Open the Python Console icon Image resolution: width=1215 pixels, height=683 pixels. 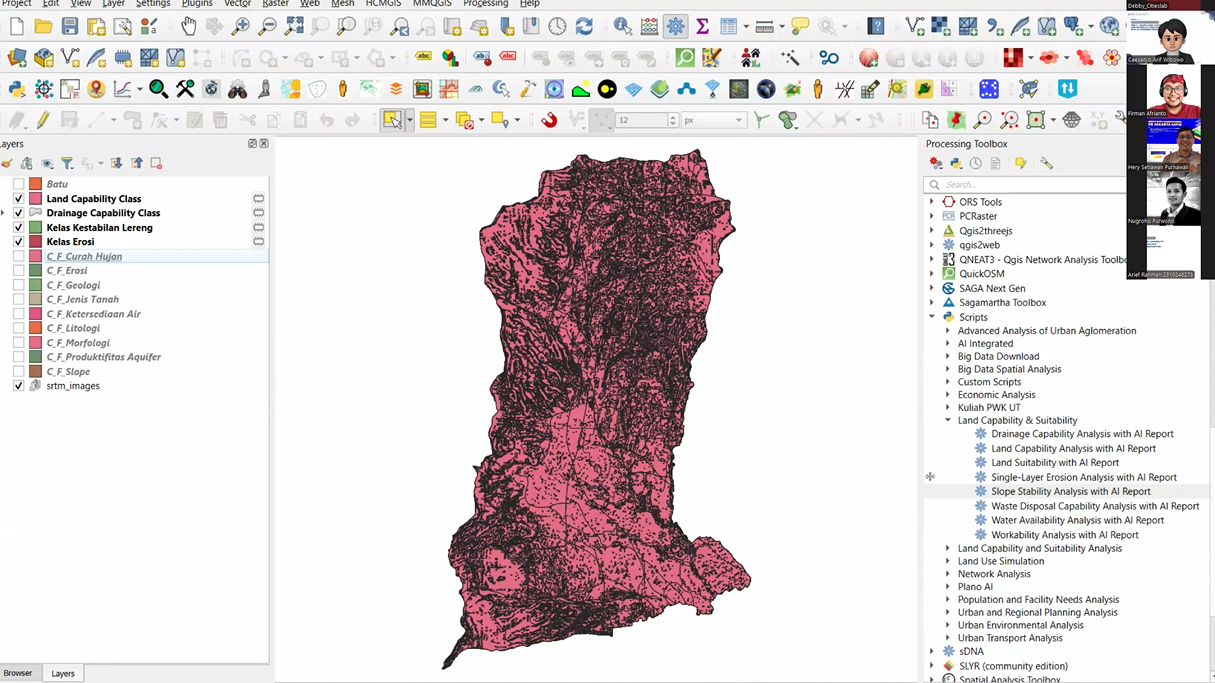(x=17, y=89)
